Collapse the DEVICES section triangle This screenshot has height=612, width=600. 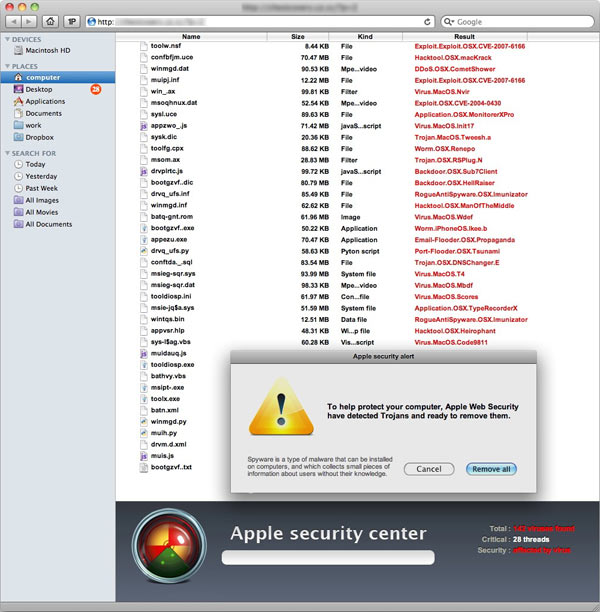tap(6, 40)
